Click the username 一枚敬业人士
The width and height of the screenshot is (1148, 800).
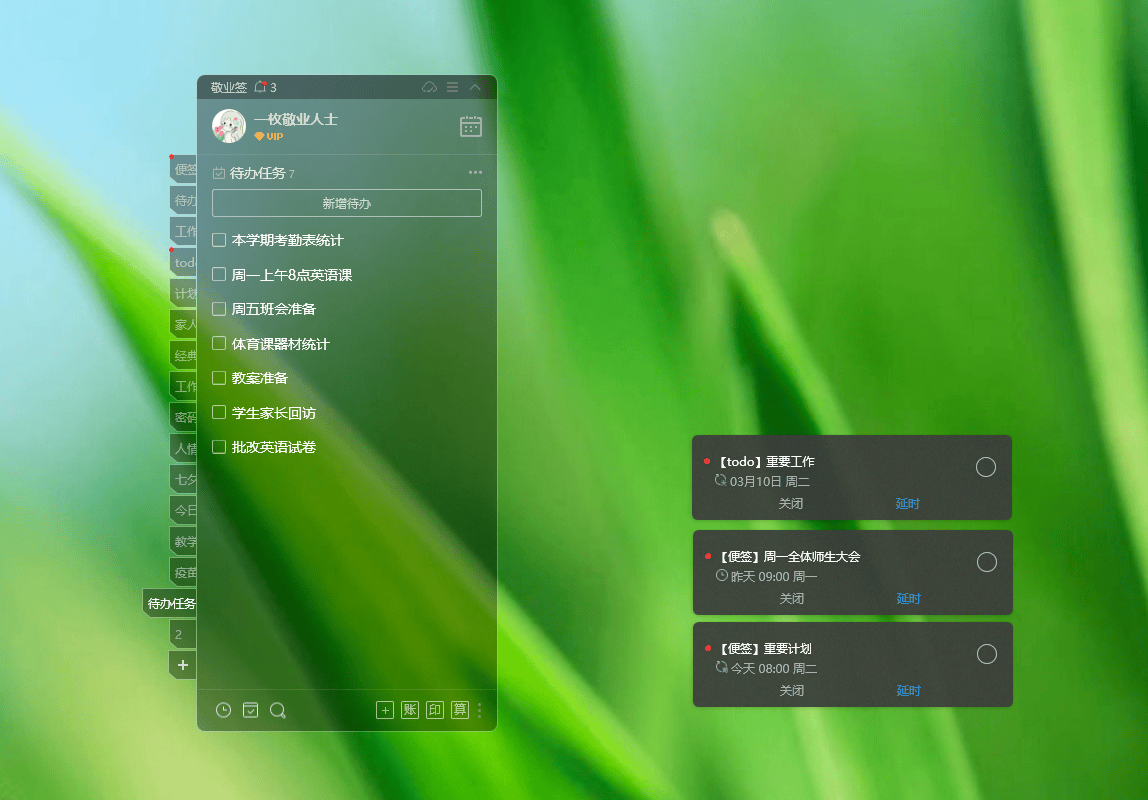tap(296, 119)
